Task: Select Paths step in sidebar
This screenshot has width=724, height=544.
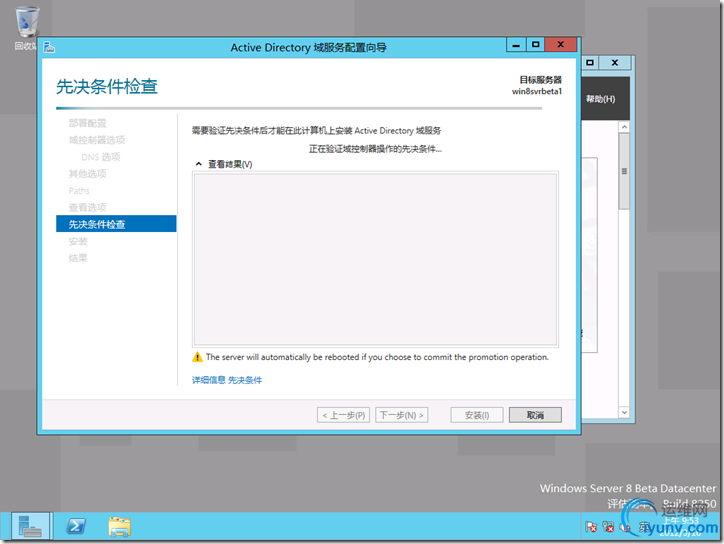Action: click(x=79, y=191)
